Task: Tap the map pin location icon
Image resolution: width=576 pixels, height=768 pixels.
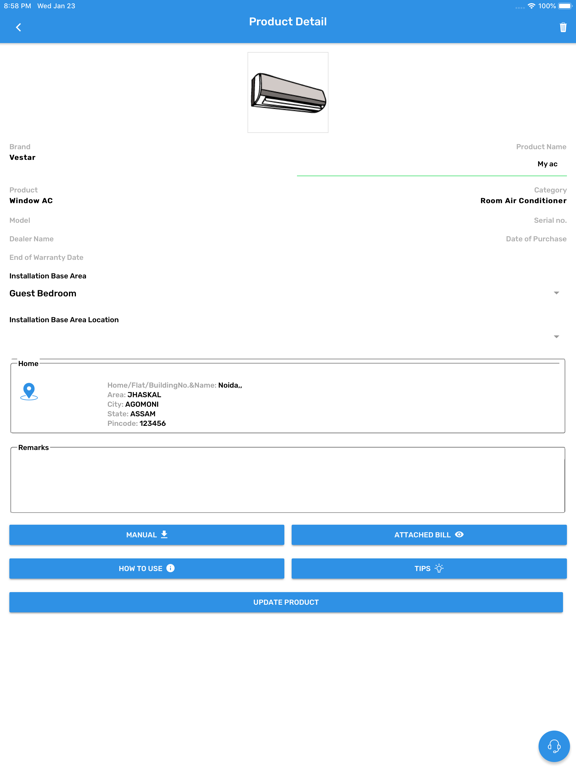Action: [x=29, y=391]
